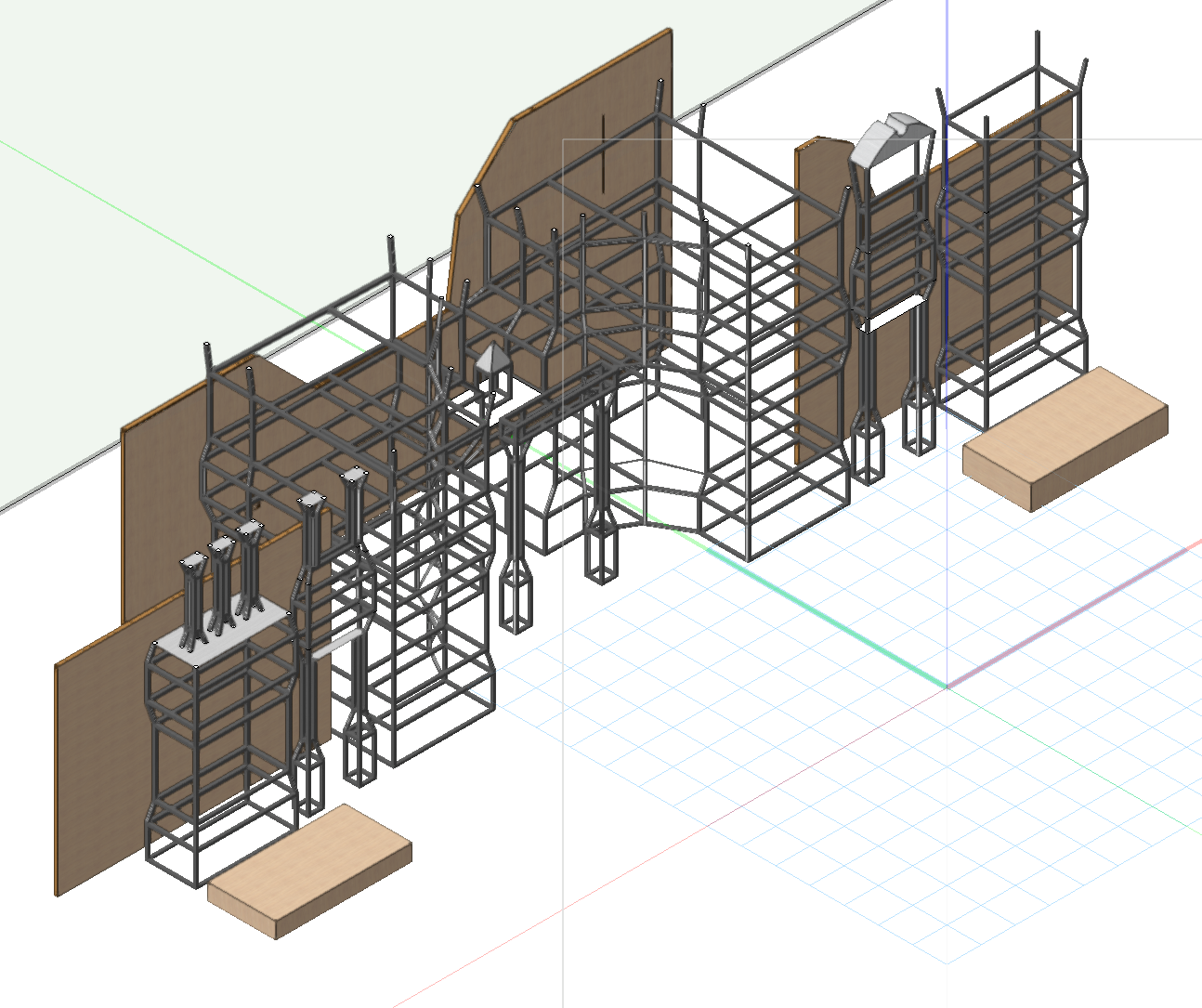
Task: Select the small gray house-shaped cap in center
Action: [491, 359]
